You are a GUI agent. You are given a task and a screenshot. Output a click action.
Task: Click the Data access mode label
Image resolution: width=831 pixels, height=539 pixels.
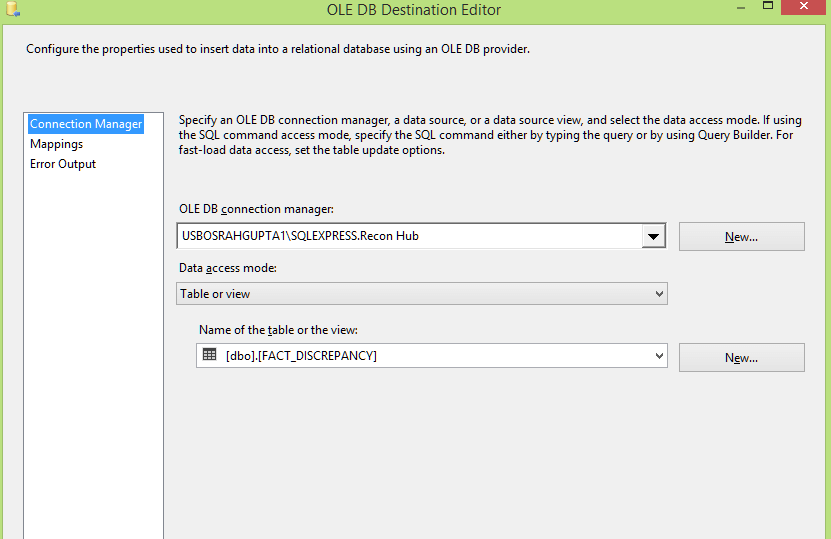tap(228, 268)
